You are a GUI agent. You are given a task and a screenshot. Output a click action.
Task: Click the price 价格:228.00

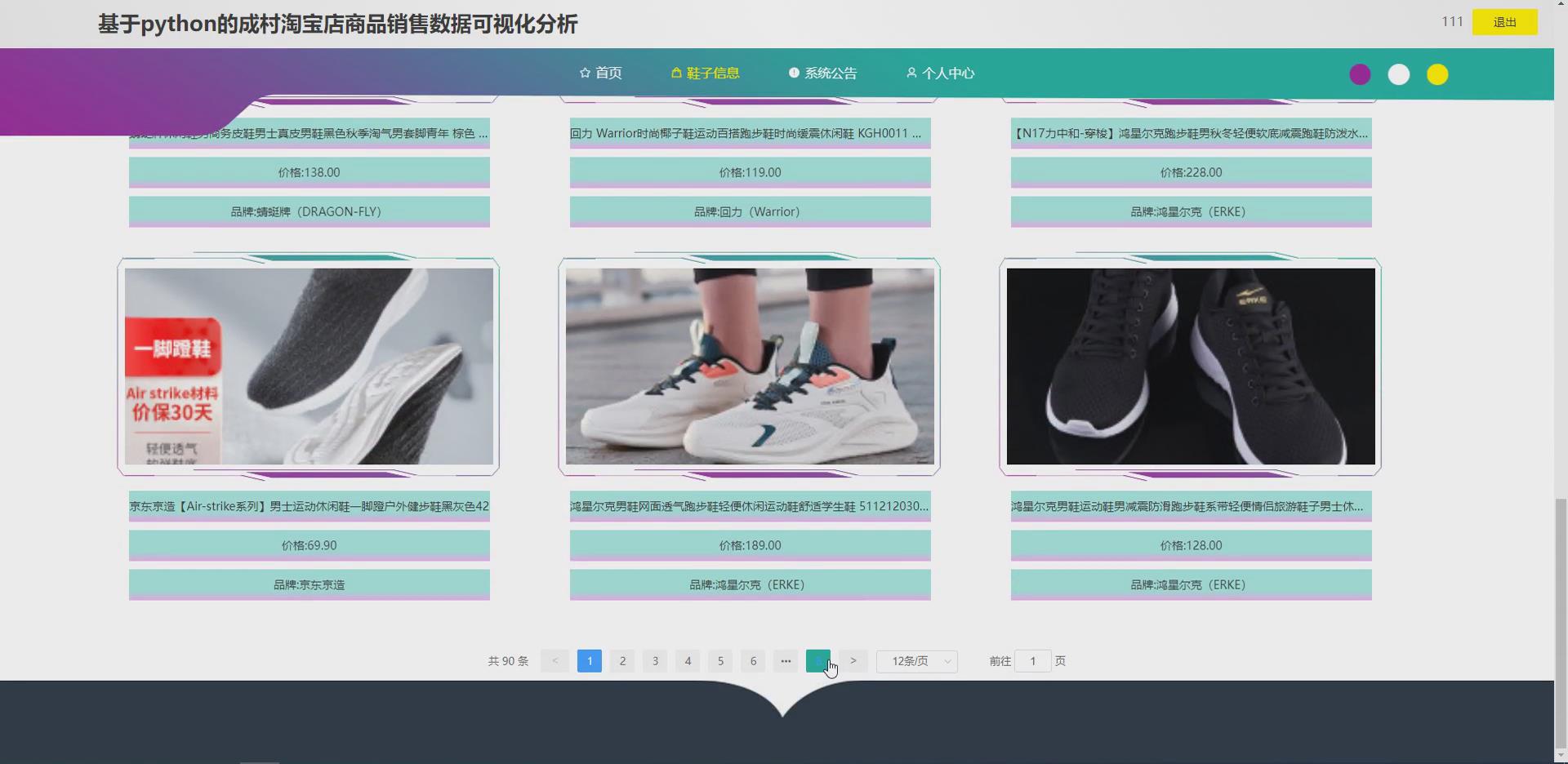(x=1192, y=172)
